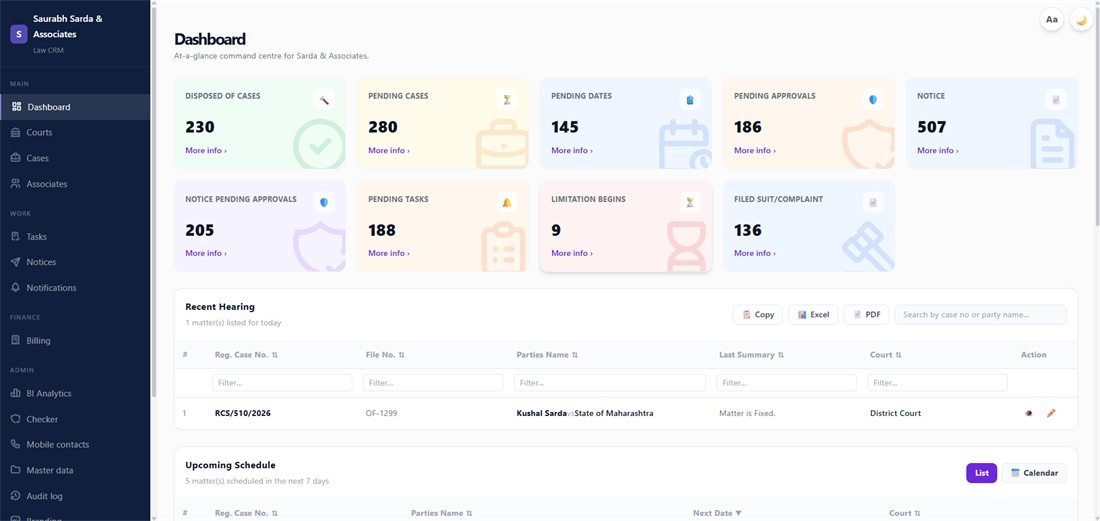Screen dimensions: 1100x521
Task: Click the clipboard icon on Pending Dates card
Action: click(x=690, y=100)
